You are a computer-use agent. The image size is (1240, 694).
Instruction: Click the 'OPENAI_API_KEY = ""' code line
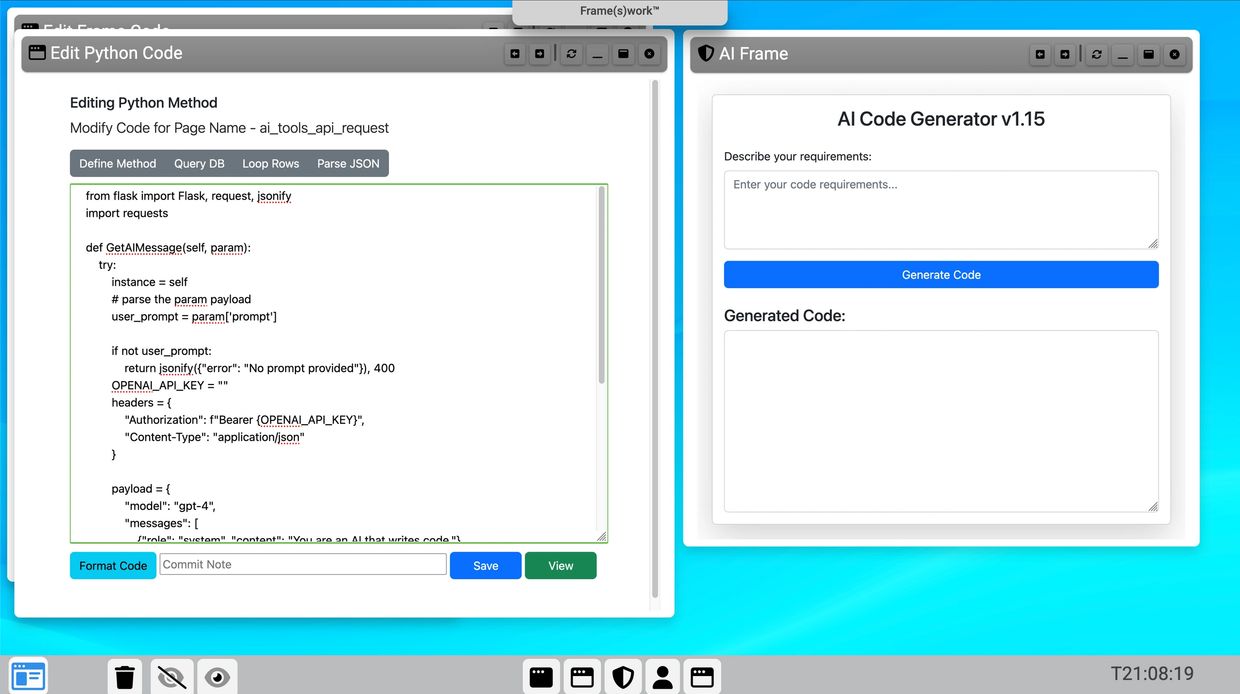170,385
